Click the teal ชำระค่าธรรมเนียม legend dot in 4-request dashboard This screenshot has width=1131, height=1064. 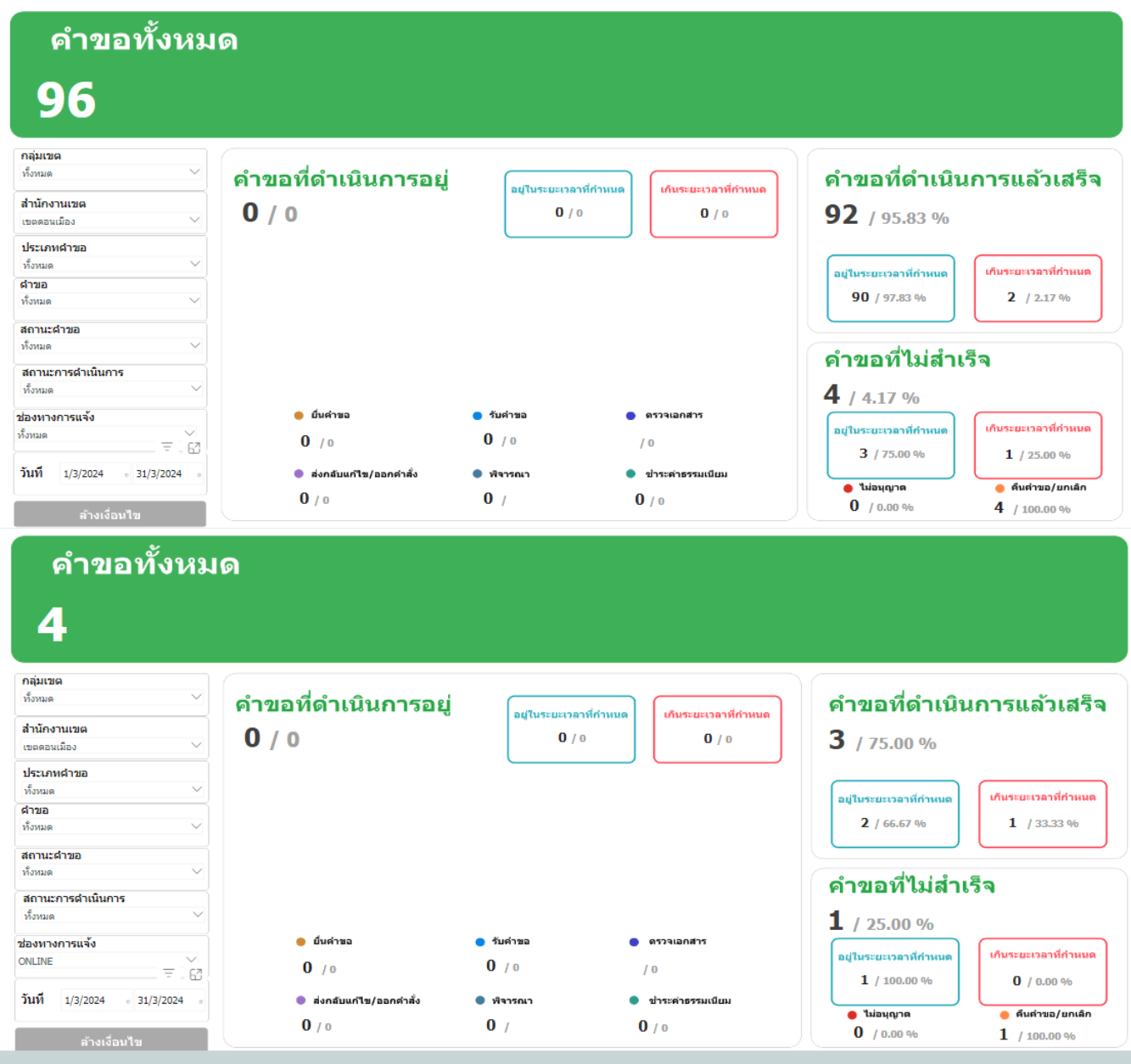634,1000
